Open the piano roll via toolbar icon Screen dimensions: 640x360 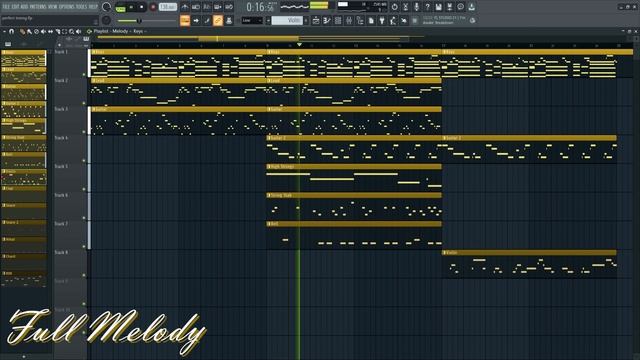pos(327,20)
